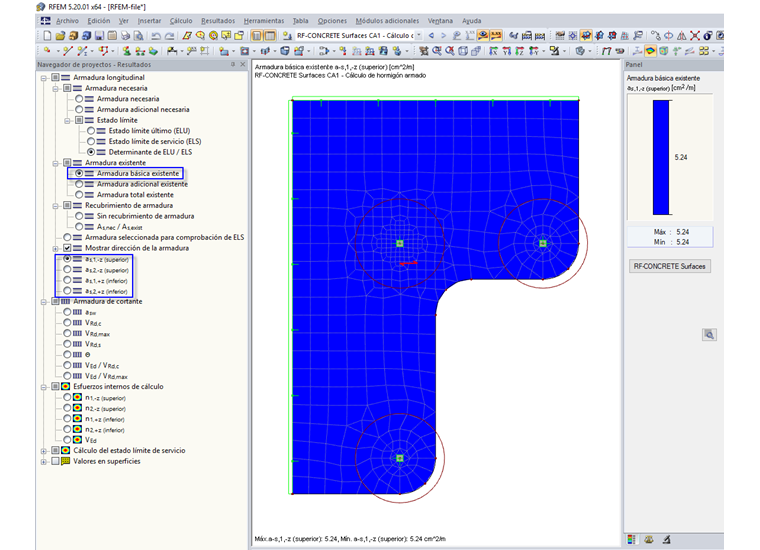
Task: Click the Open folder icon
Action: (x=60, y=35)
